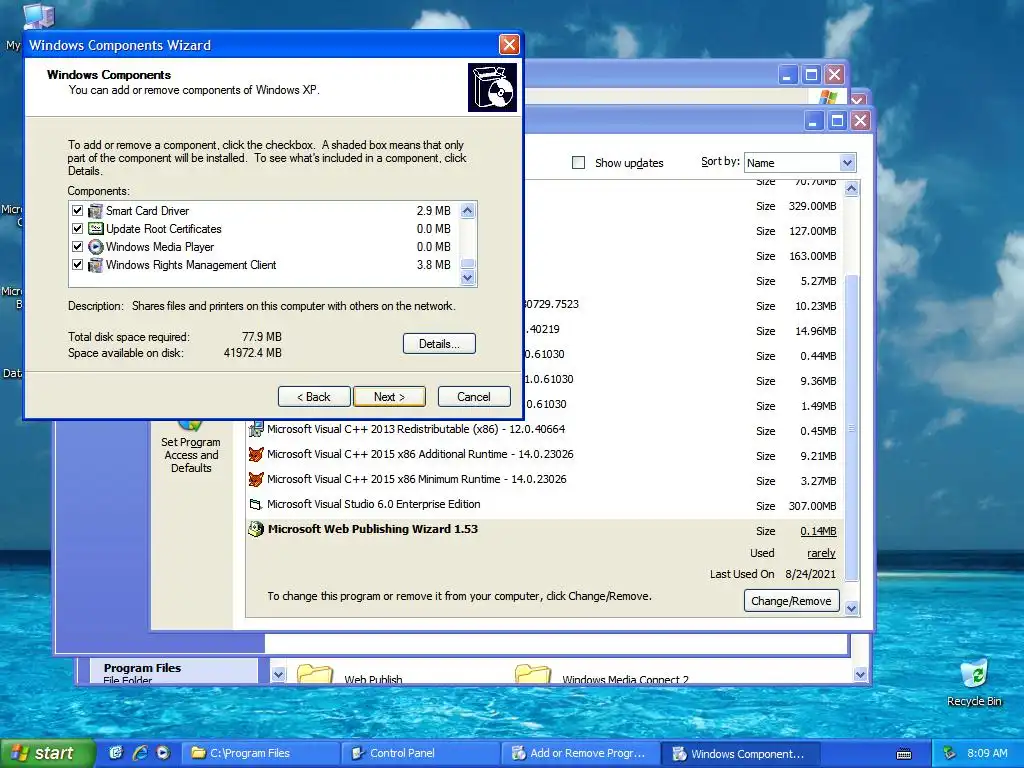Select the Windows Rights Management Client icon
Viewport: 1024px width, 768px height.
tap(95, 265)
